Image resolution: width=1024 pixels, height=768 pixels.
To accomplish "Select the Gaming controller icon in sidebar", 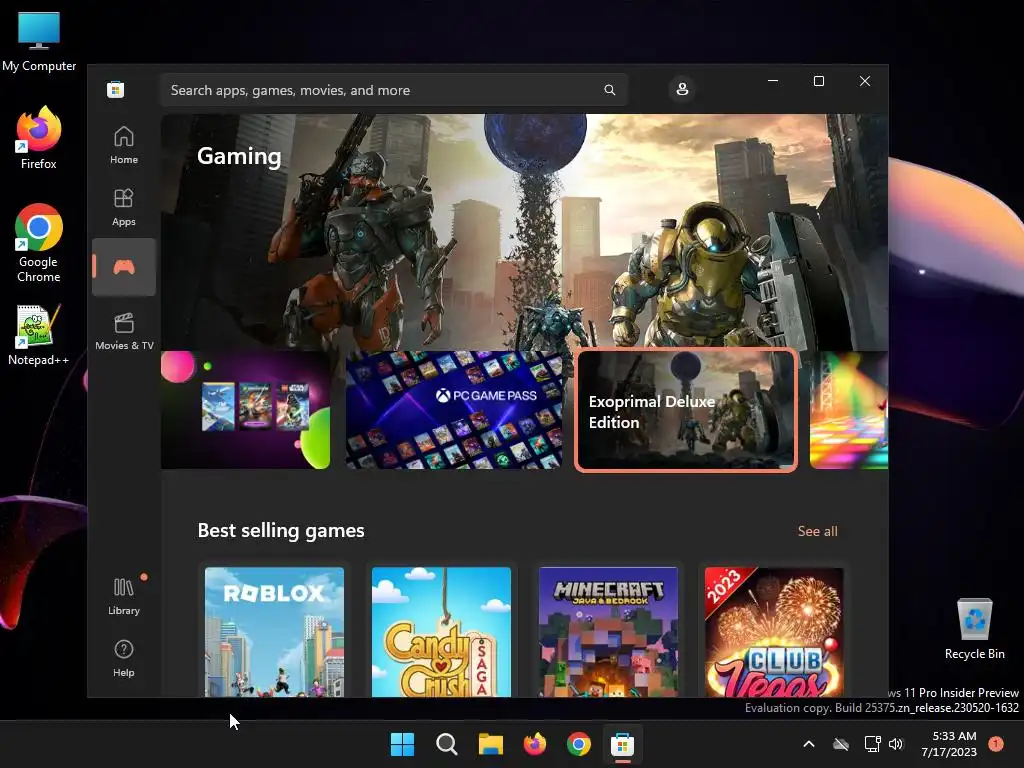I will point(123,266).
